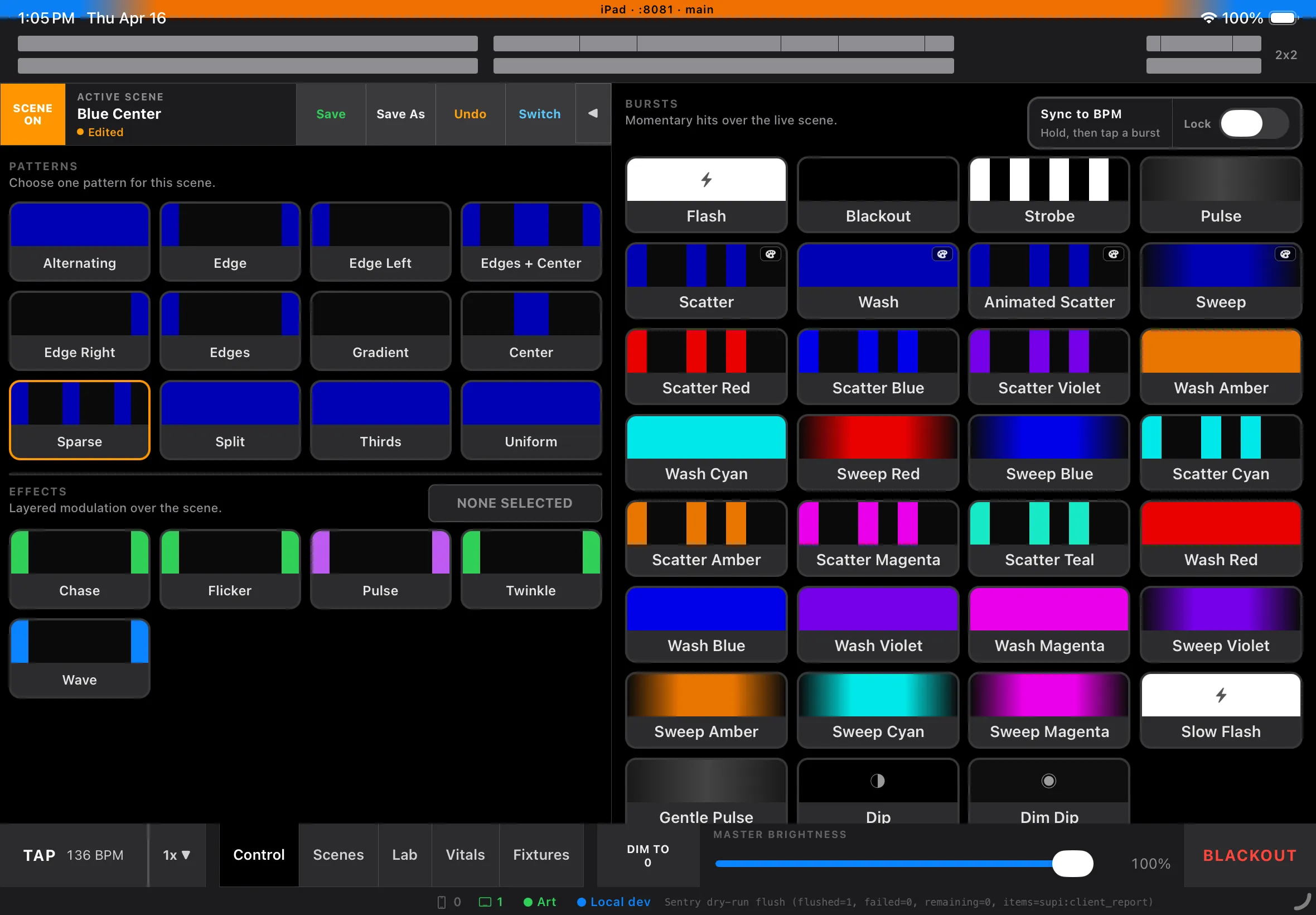The height and width of the screenshot is (915, 1316).
Task: Trigger the Wash Red burst
Action: 1220,538
